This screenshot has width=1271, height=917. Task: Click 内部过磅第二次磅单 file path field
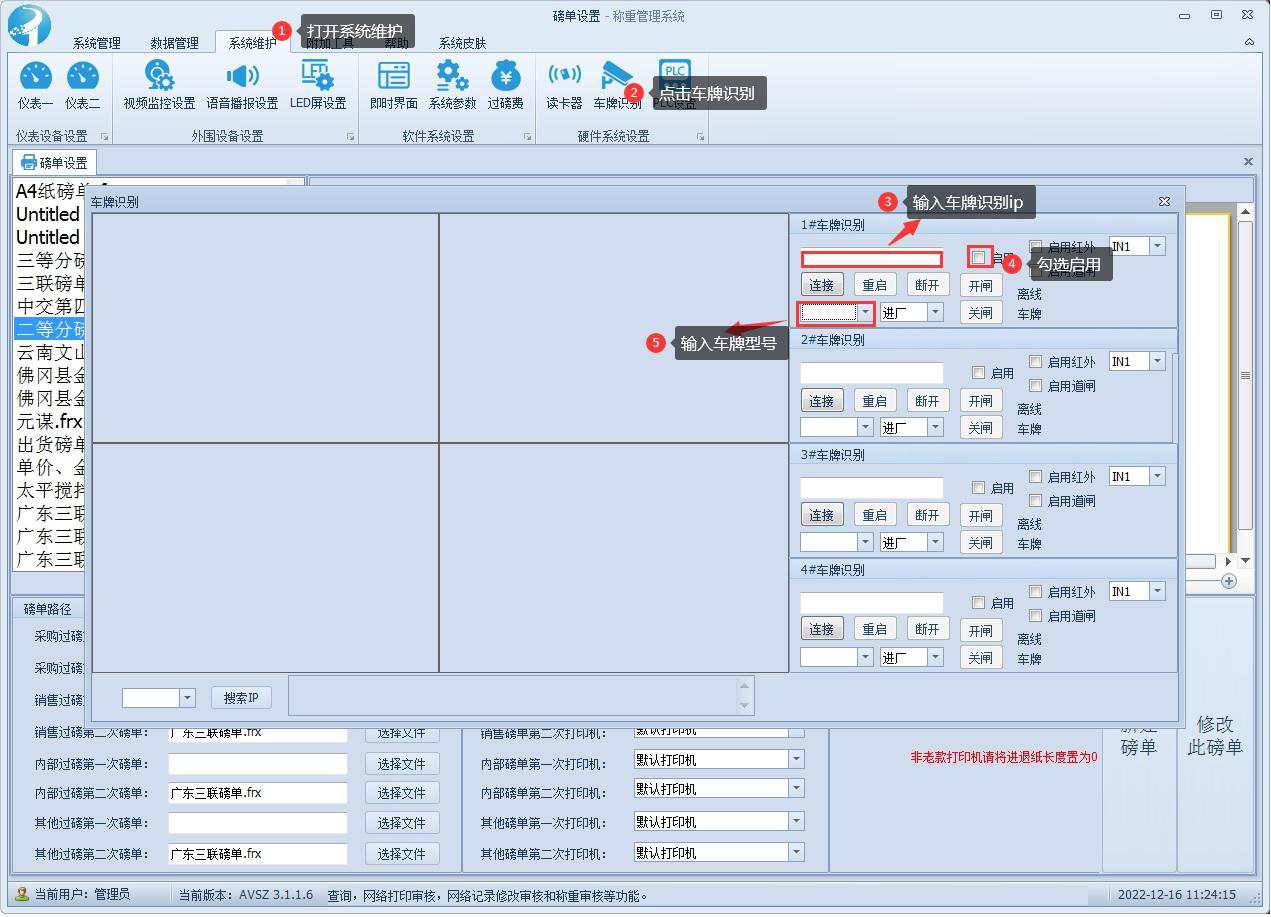coord(258,793)
